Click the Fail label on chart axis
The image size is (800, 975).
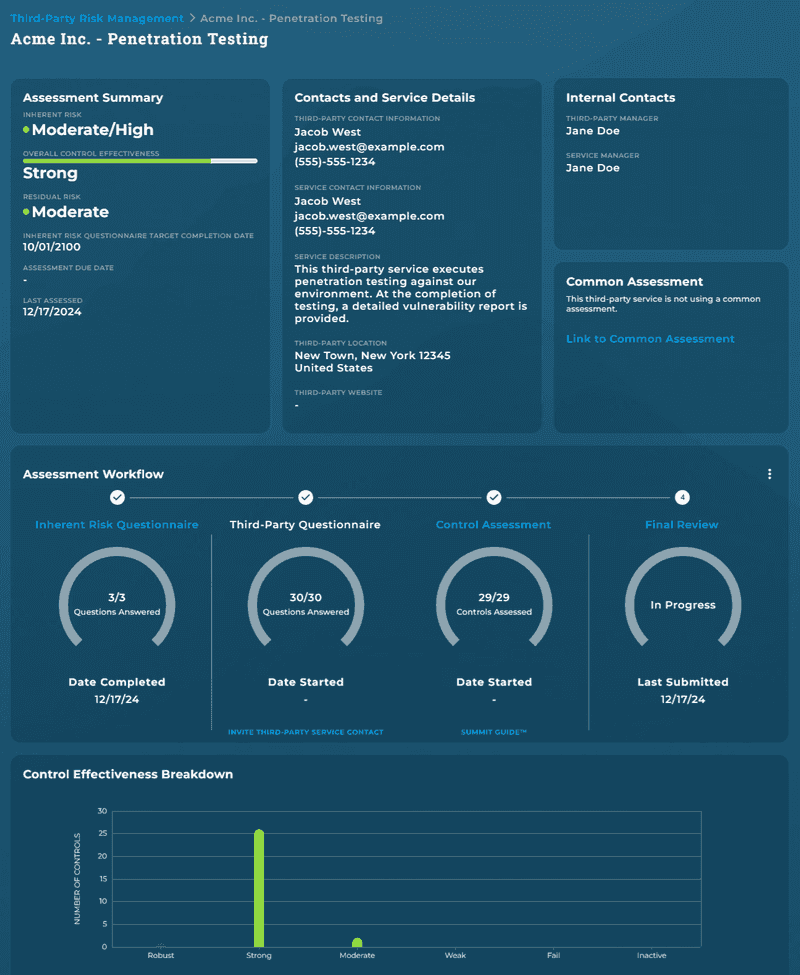tap(553, 955)
